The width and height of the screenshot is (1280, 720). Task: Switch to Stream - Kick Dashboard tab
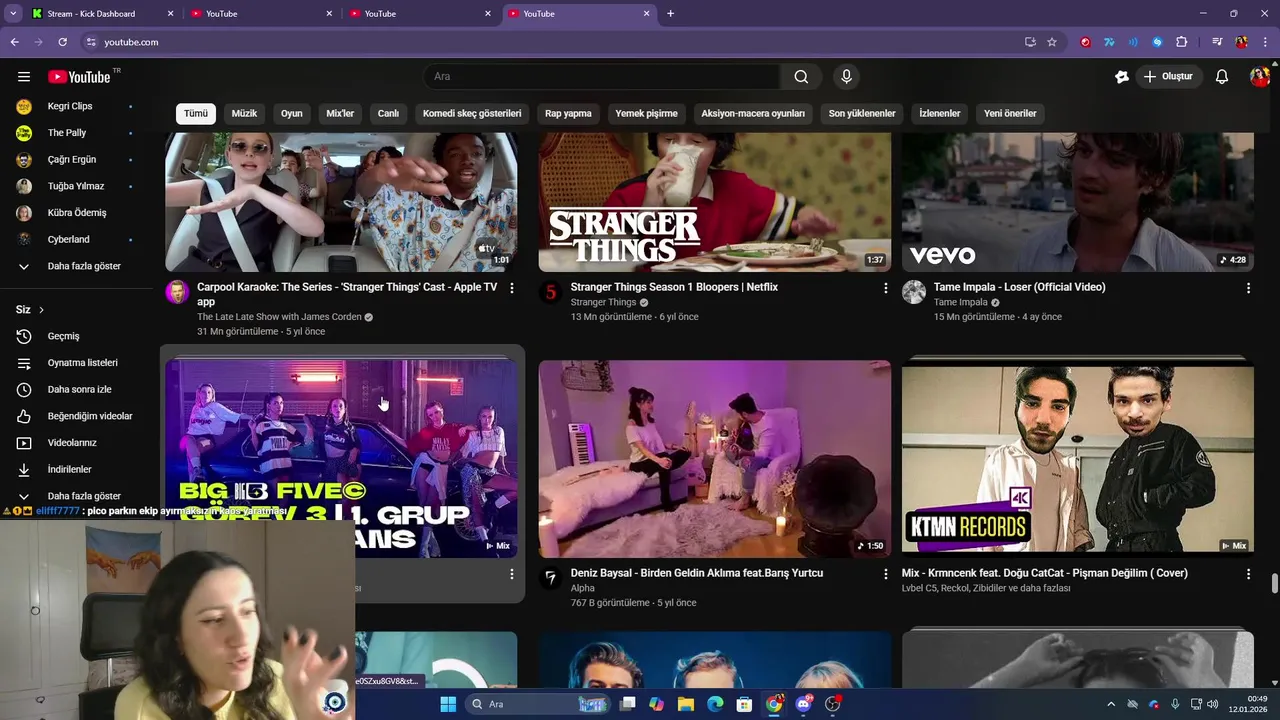[104, 14]
